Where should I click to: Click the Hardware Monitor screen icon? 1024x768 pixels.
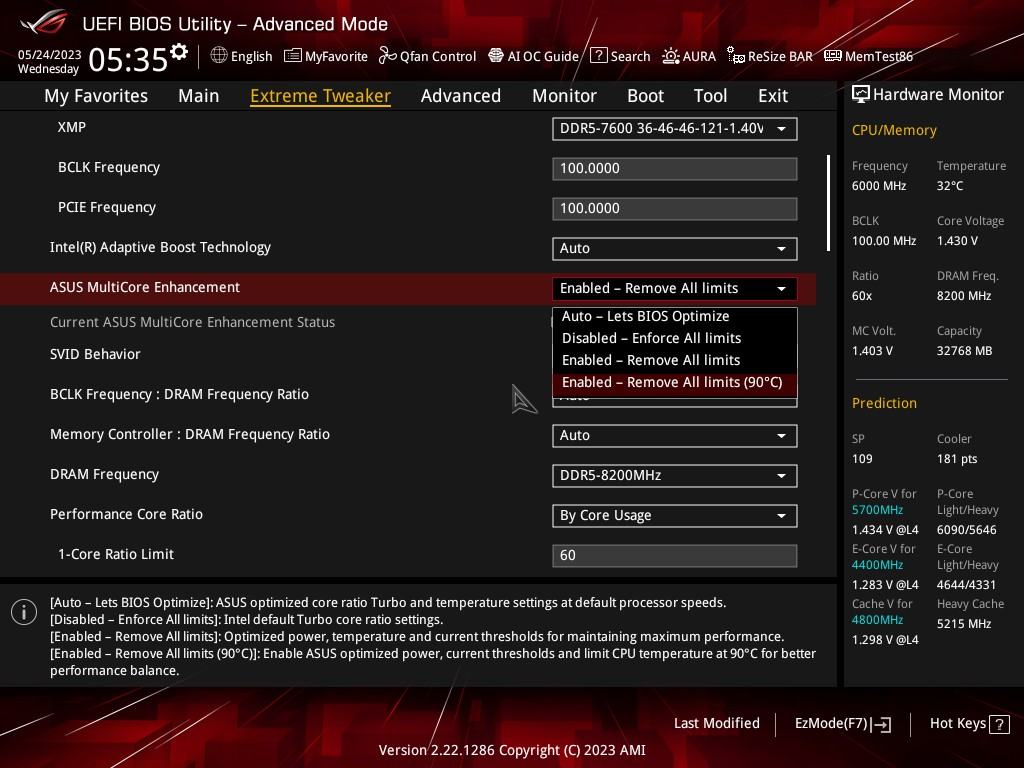(861, 95)
